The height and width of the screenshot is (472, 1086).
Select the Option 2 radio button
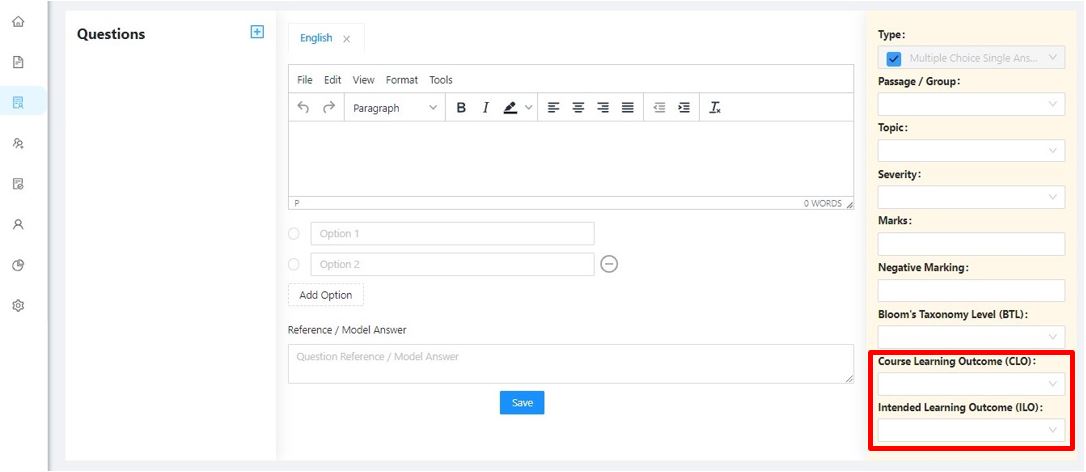[294, 264]
